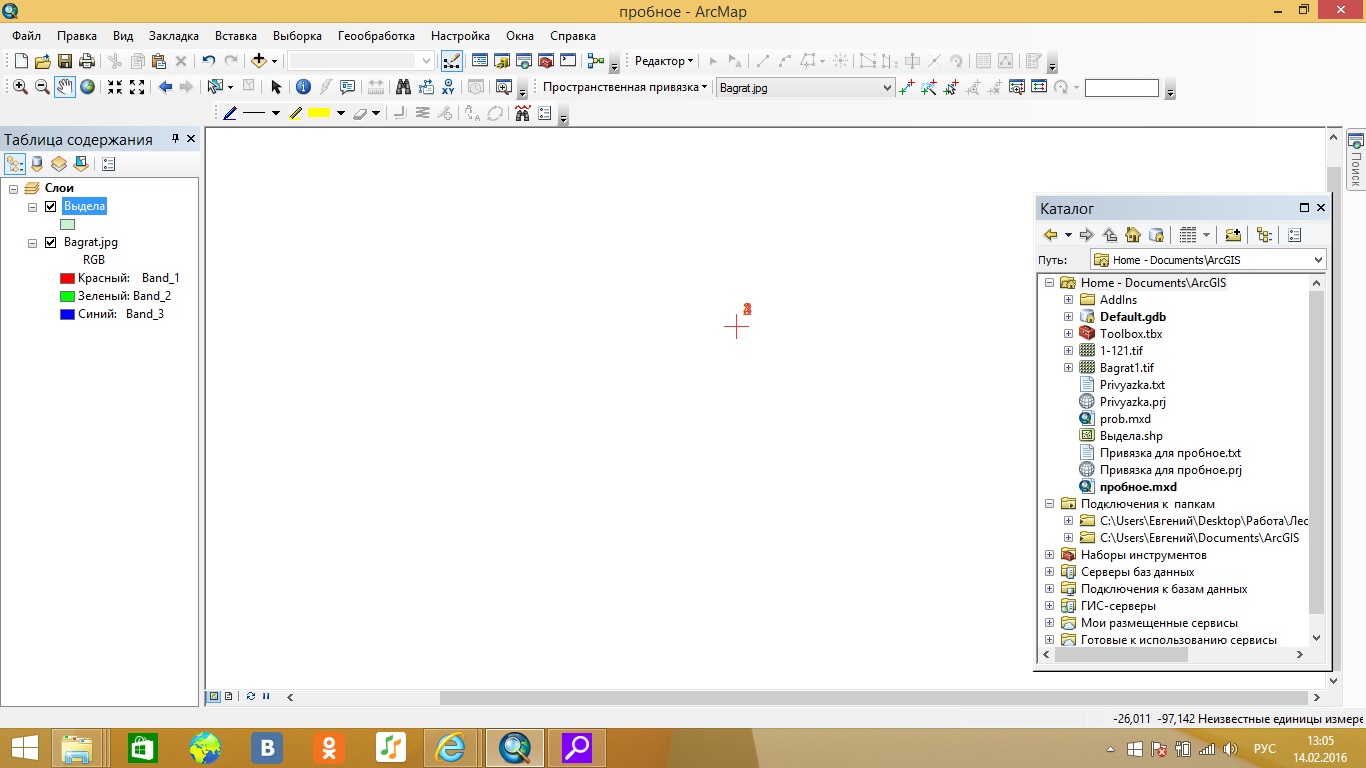
Task: Select the Identify info tool
Action: 303,87
